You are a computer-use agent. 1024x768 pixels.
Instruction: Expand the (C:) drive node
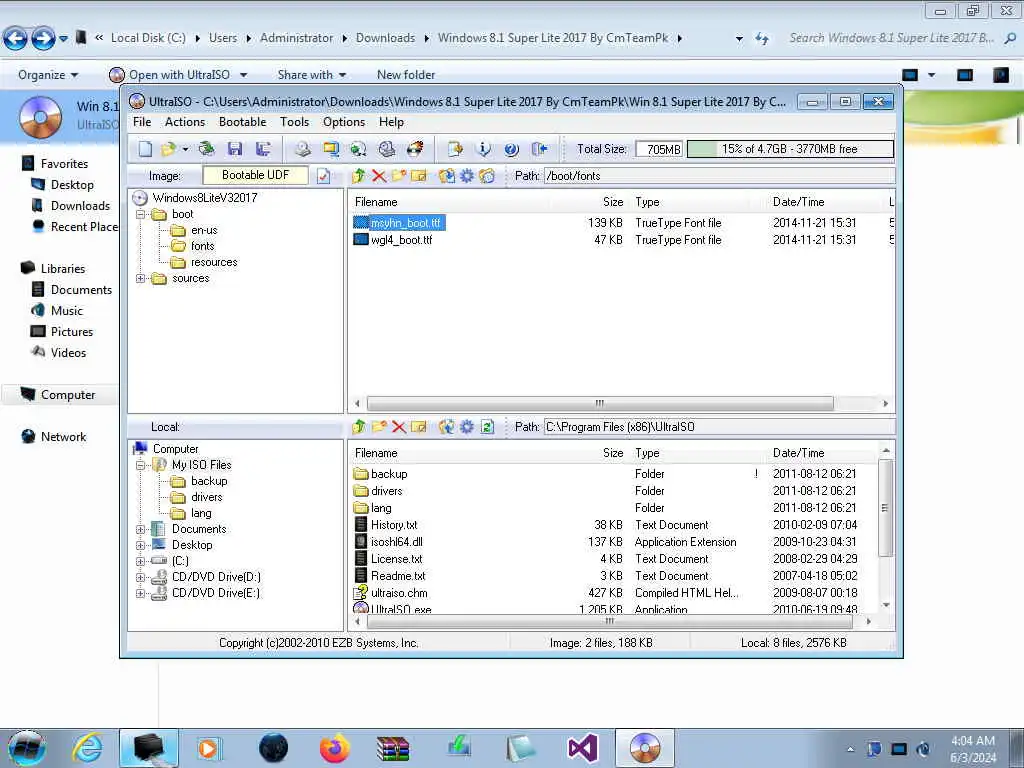pos(140,561)
